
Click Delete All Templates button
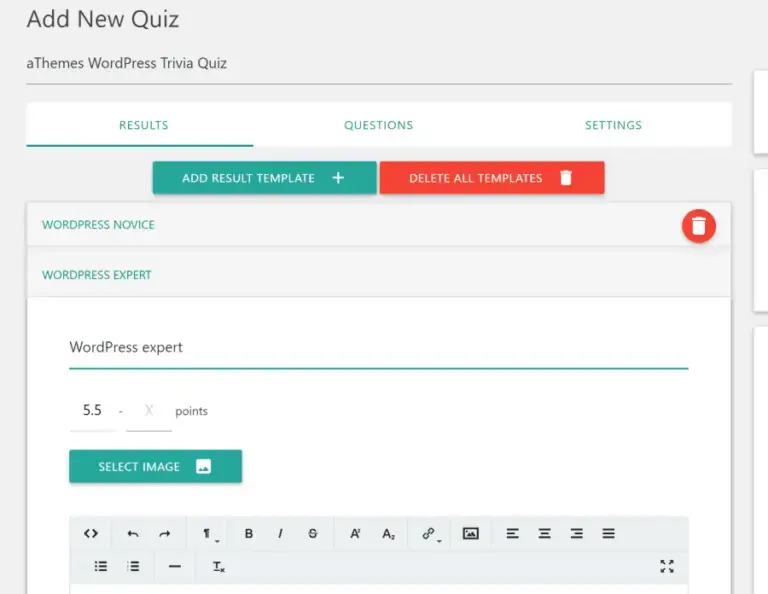pyautogui.click(x=492, y=178)
